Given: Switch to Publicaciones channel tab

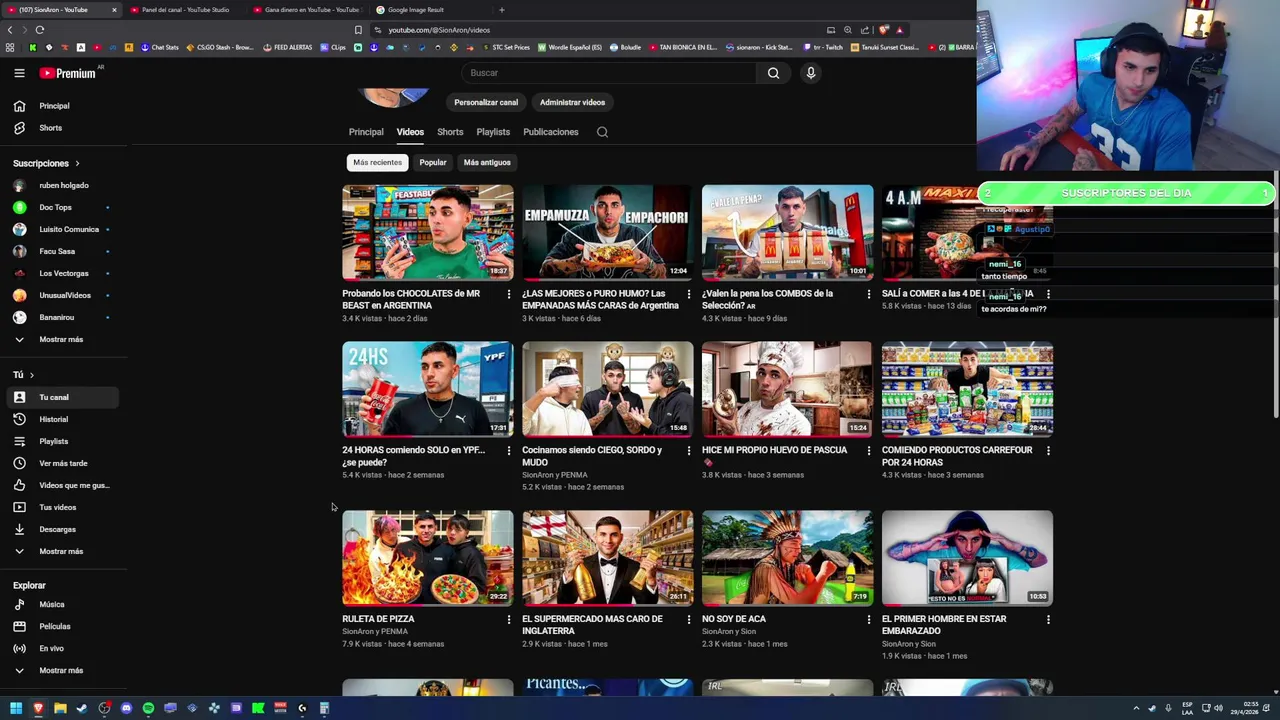Looking at the screenshot, I should (x=551, y=132).
